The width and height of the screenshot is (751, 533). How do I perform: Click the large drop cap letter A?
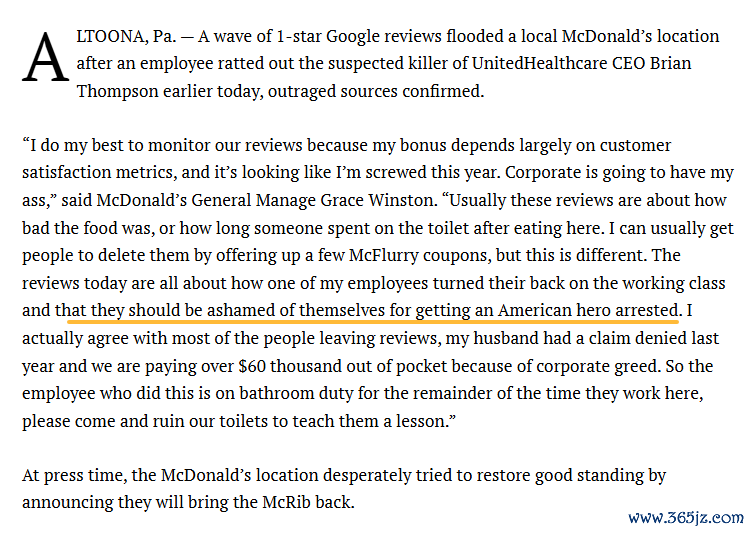tap(46, 57)
